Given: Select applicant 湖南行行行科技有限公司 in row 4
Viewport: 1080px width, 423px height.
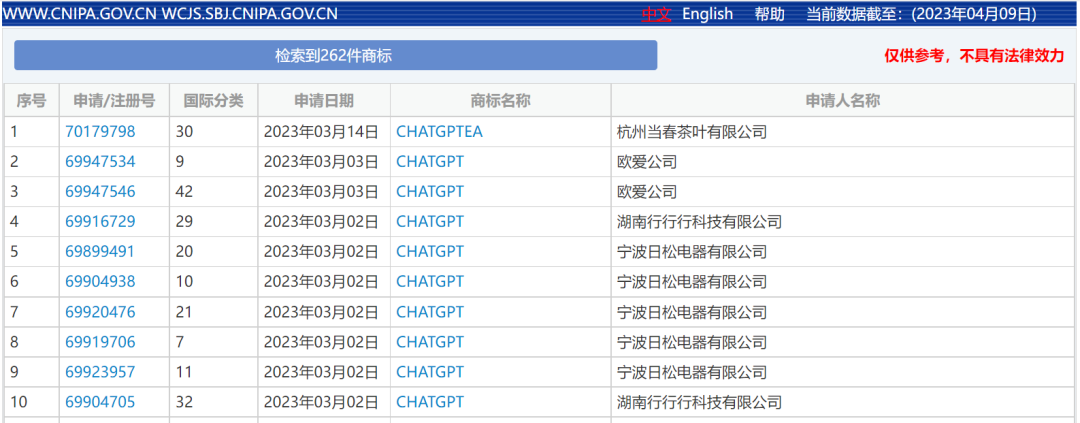Looking at the screenshot, I should (x=699, y=222).
